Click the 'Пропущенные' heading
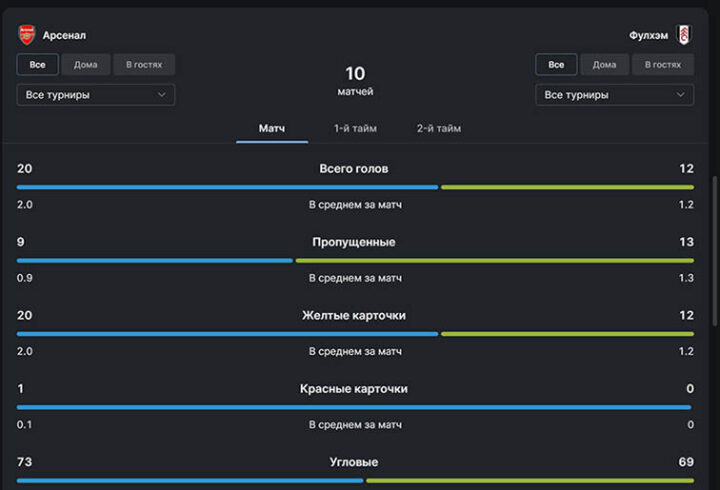The height and width of the screenshot is (490, 720). coord(354,242)
